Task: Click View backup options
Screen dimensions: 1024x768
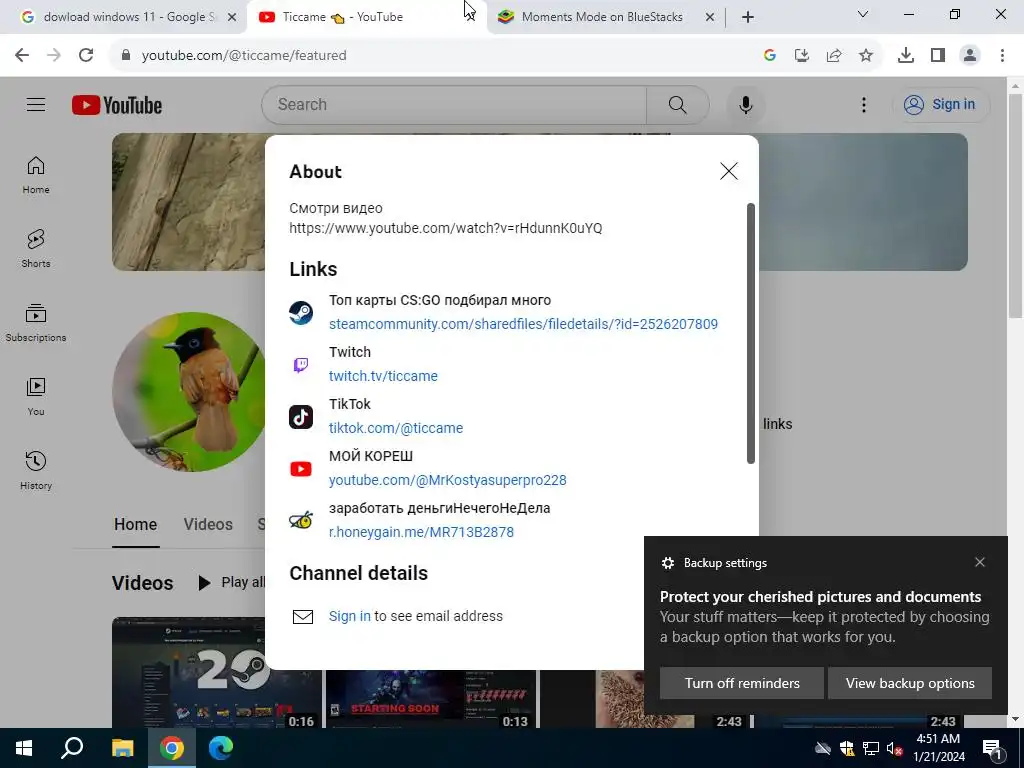Action: (x=910, y=683)
